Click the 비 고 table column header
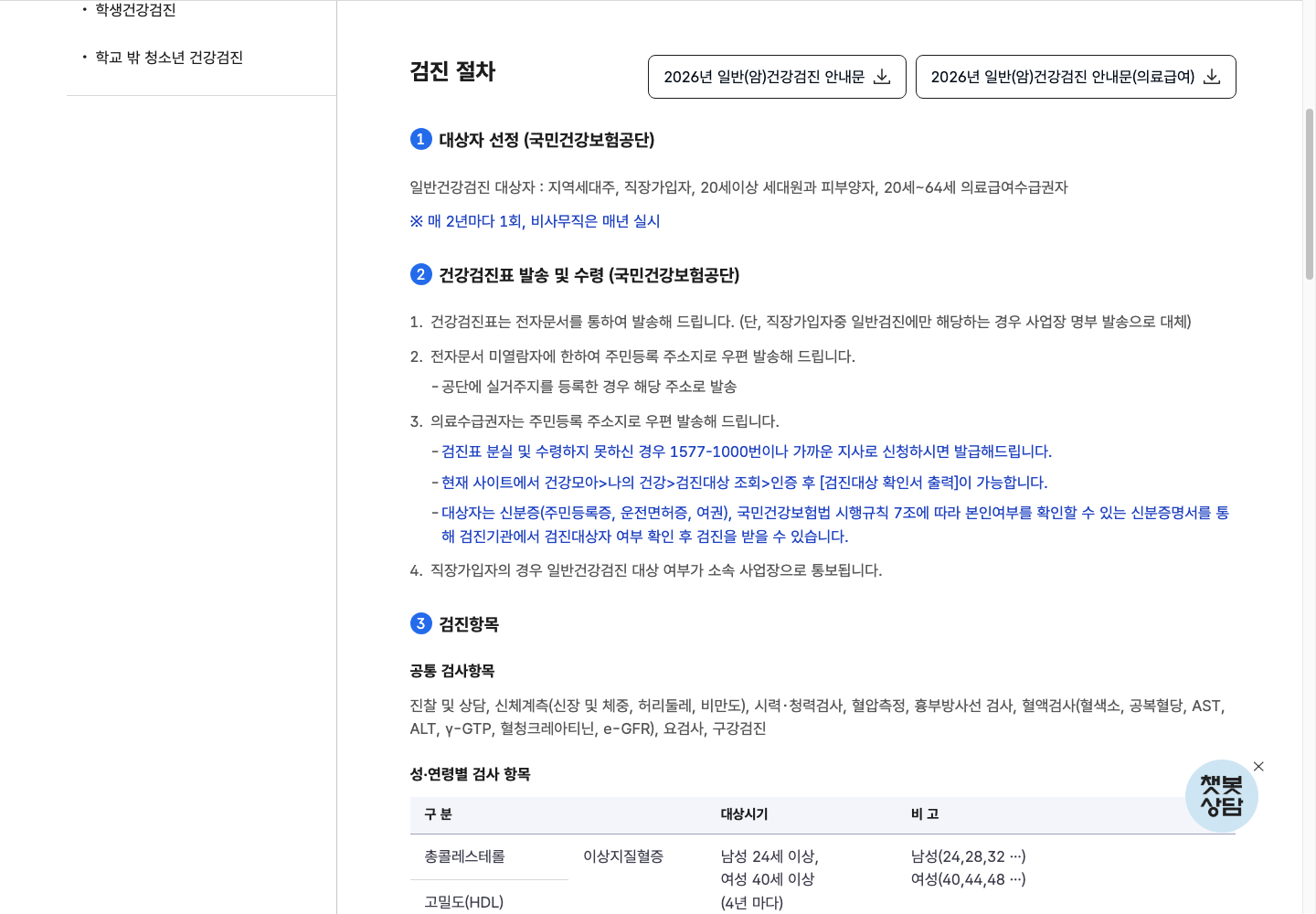The height and width of the screenshot is (914, 1316). point(925,814)
